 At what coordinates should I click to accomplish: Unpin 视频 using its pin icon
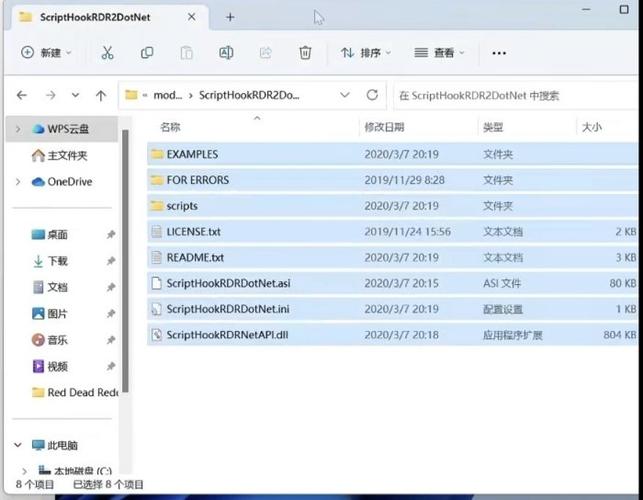111,366
